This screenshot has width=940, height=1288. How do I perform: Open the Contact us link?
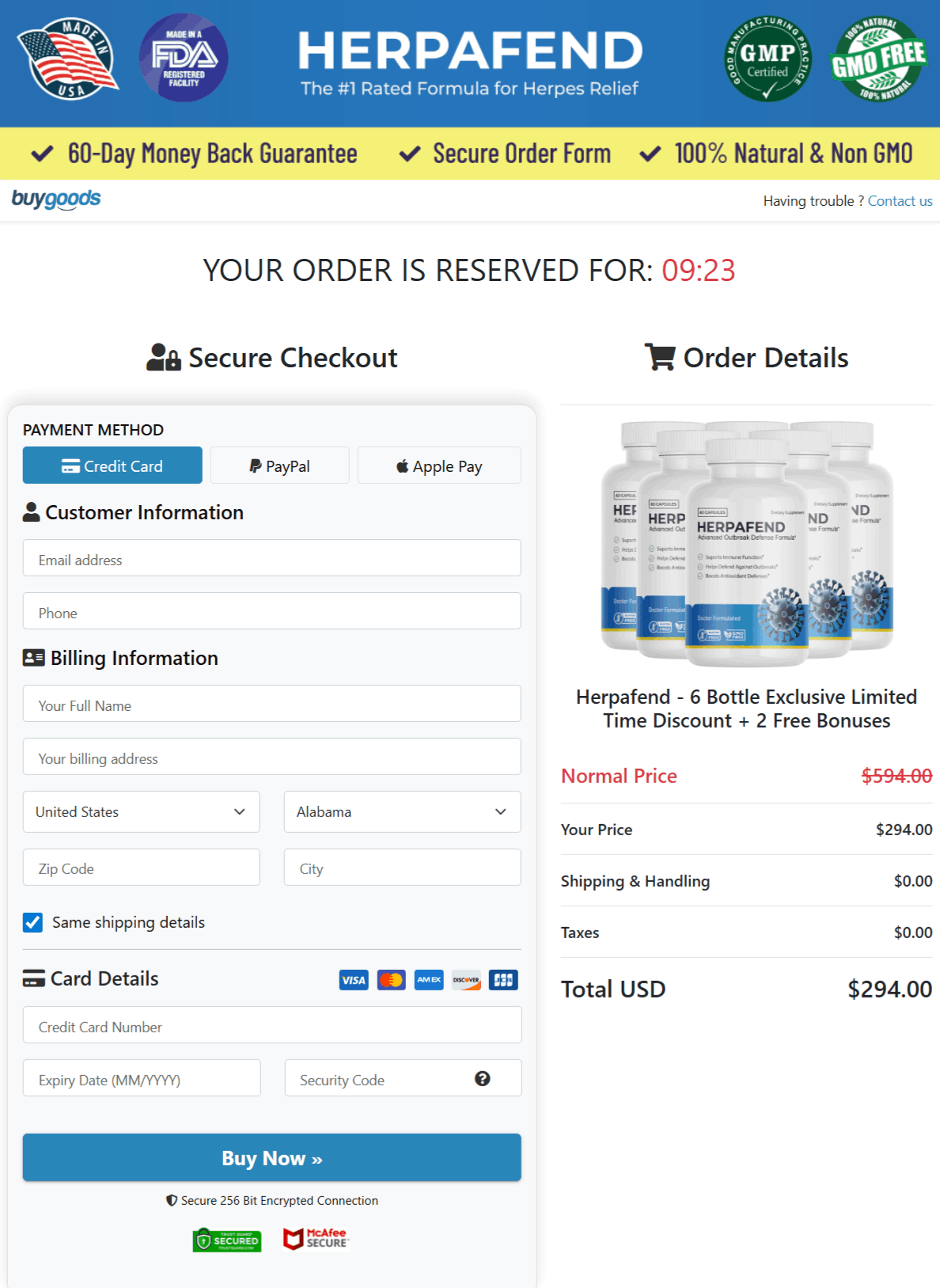point(900,201)
